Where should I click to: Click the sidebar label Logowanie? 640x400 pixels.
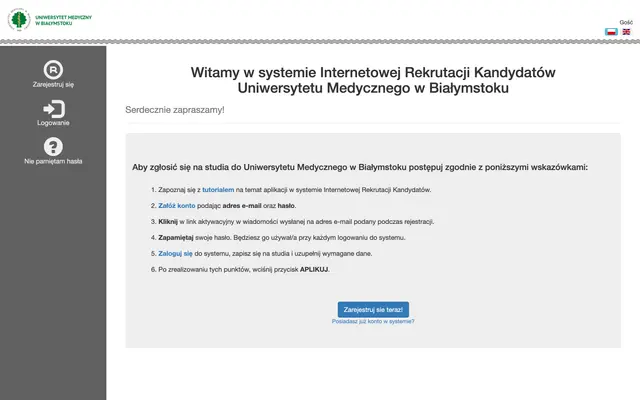(x=53, y=123)
